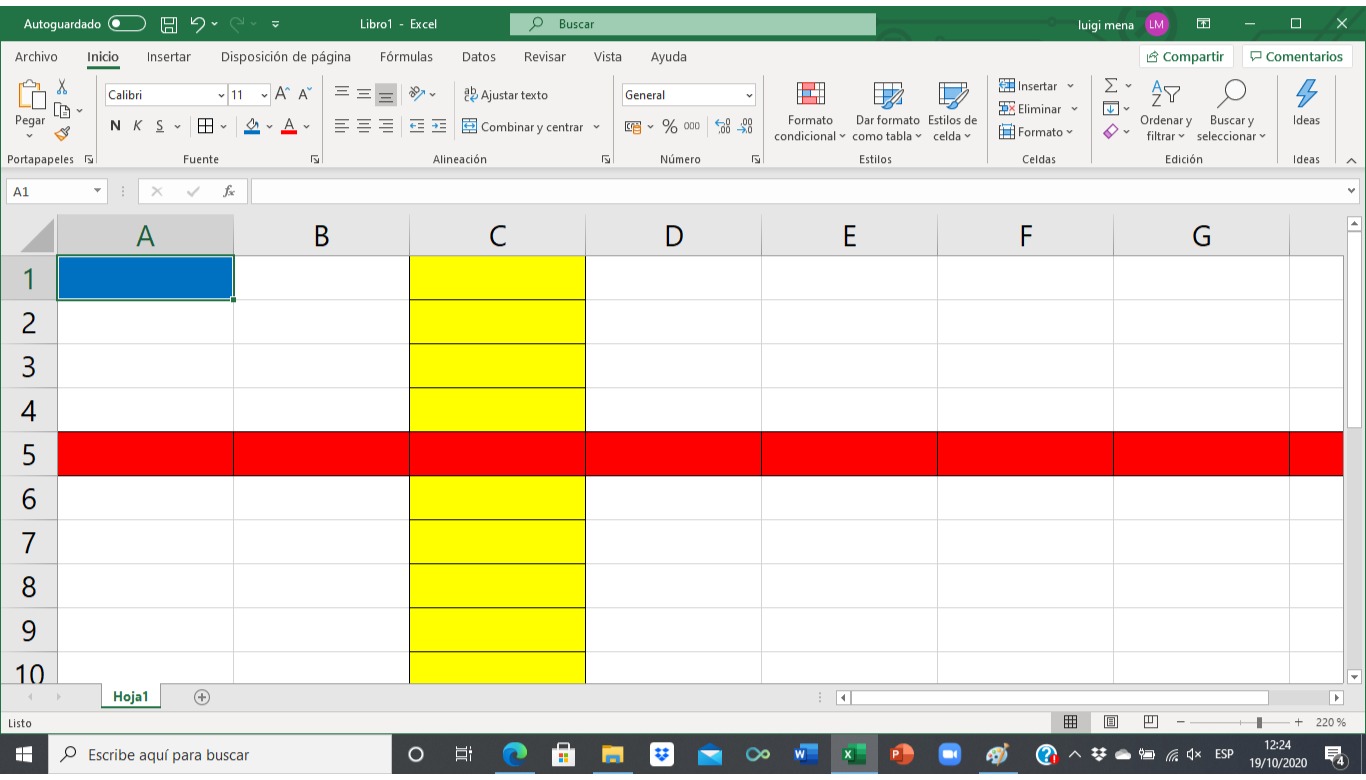Switch to the Fórmulas ribbon tab
This screenshot has height=780, width=1366.
point(406,57)
